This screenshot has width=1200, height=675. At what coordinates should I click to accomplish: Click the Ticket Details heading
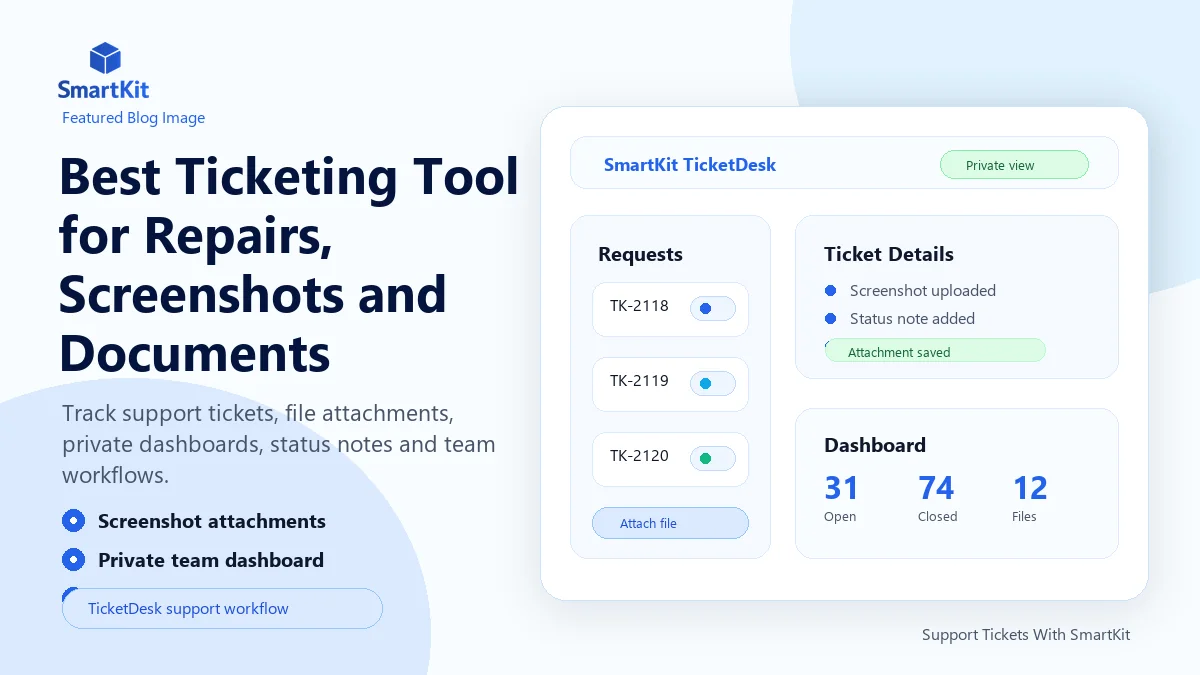[x=889, y=254]
